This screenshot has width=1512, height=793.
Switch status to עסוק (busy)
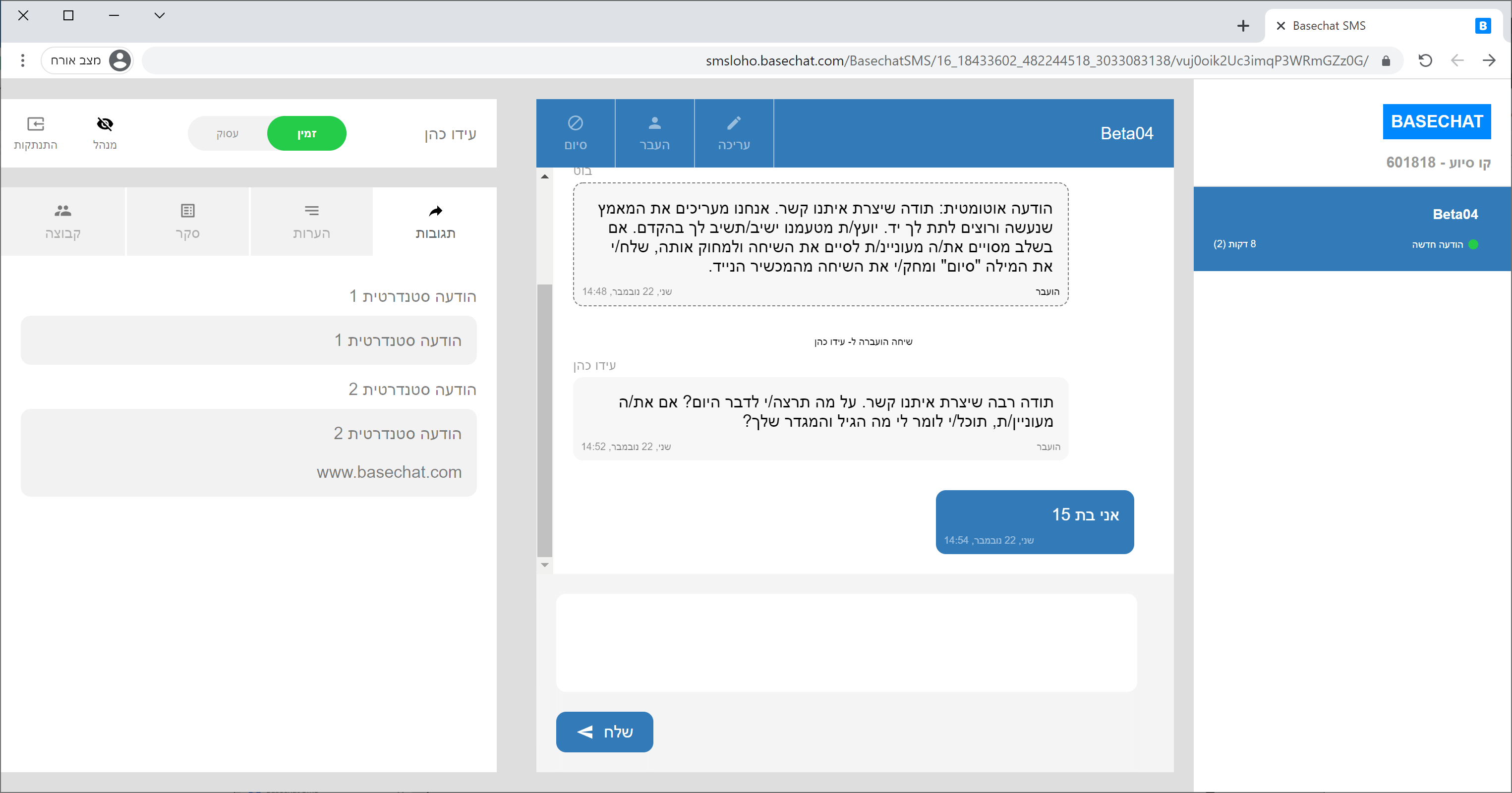(x=227, y=134)
